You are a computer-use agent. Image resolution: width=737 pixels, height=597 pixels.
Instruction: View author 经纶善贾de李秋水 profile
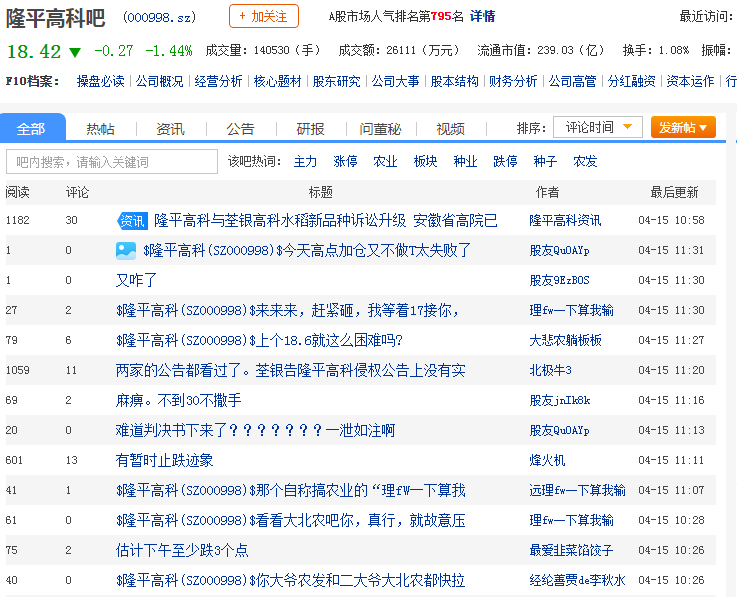tap(578, 581)
